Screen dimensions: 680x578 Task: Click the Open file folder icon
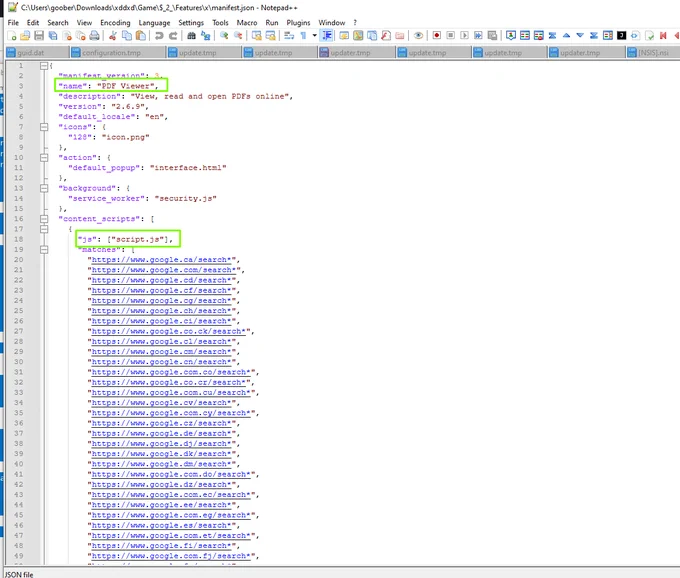[25, 36]
